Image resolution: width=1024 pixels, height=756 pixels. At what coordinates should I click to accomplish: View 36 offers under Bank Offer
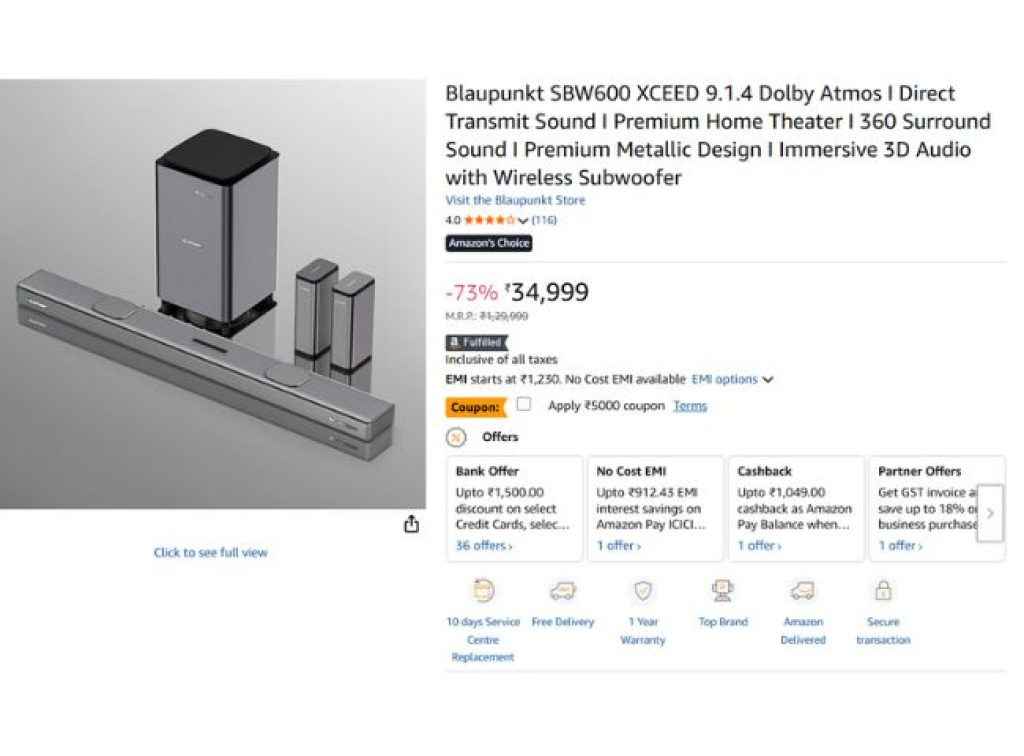(x=484, y=546)
